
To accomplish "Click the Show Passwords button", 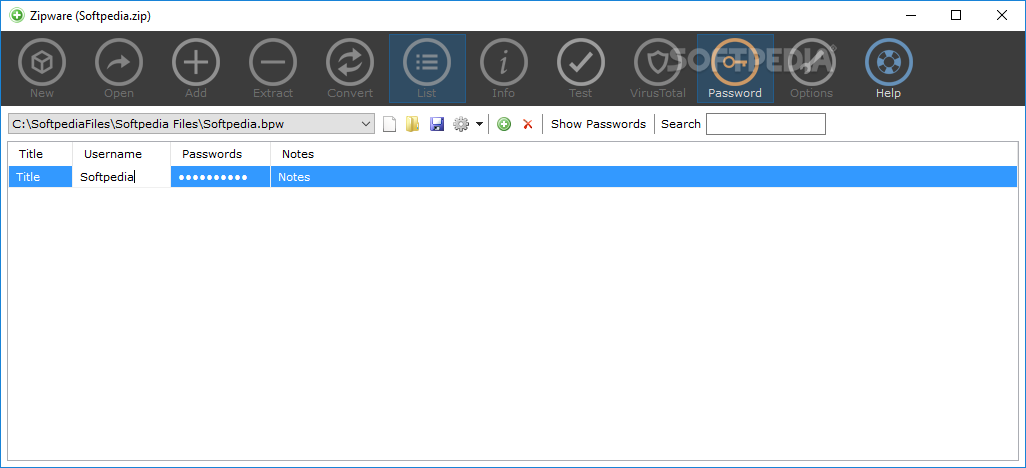I will (598, 124).
